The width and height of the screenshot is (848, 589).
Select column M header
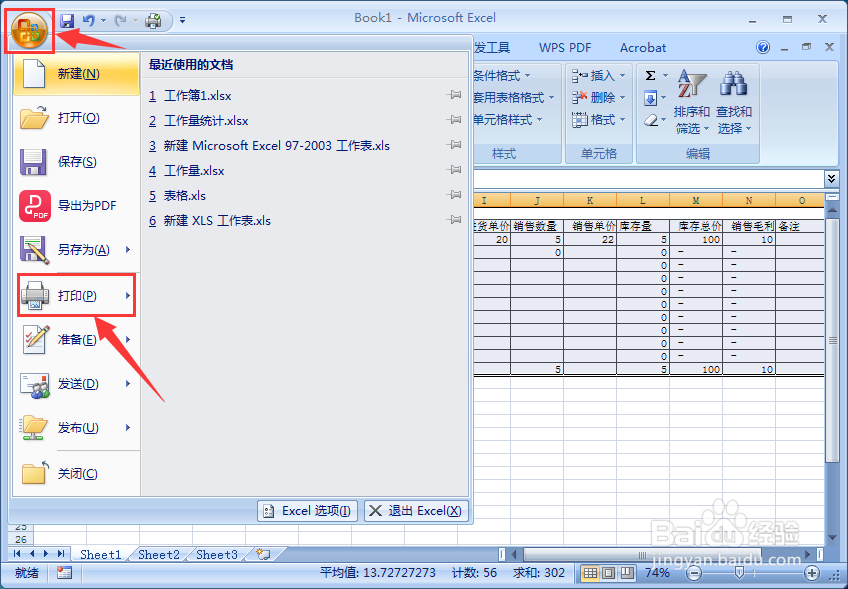(x=695, y=200)
